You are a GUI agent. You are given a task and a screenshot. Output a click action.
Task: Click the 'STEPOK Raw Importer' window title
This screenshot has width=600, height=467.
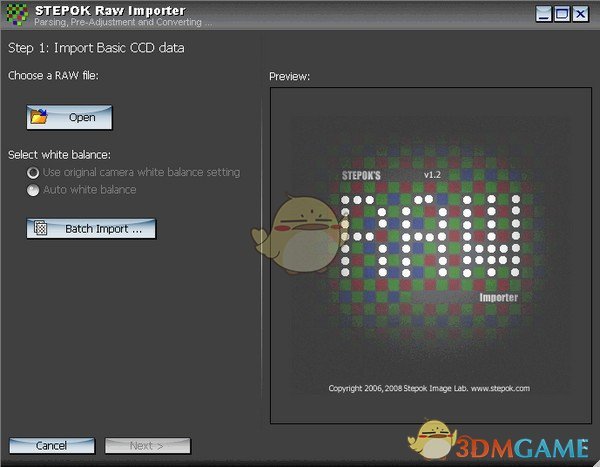point(110,10)
